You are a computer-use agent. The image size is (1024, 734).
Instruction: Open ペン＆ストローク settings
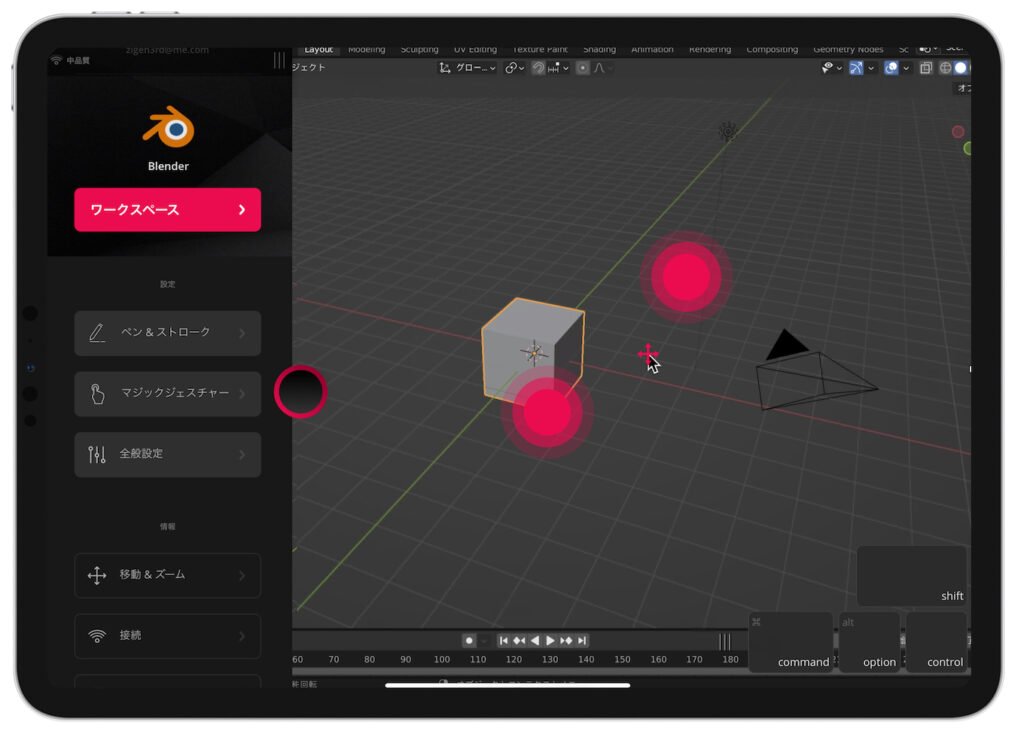(x=167, y=333)
